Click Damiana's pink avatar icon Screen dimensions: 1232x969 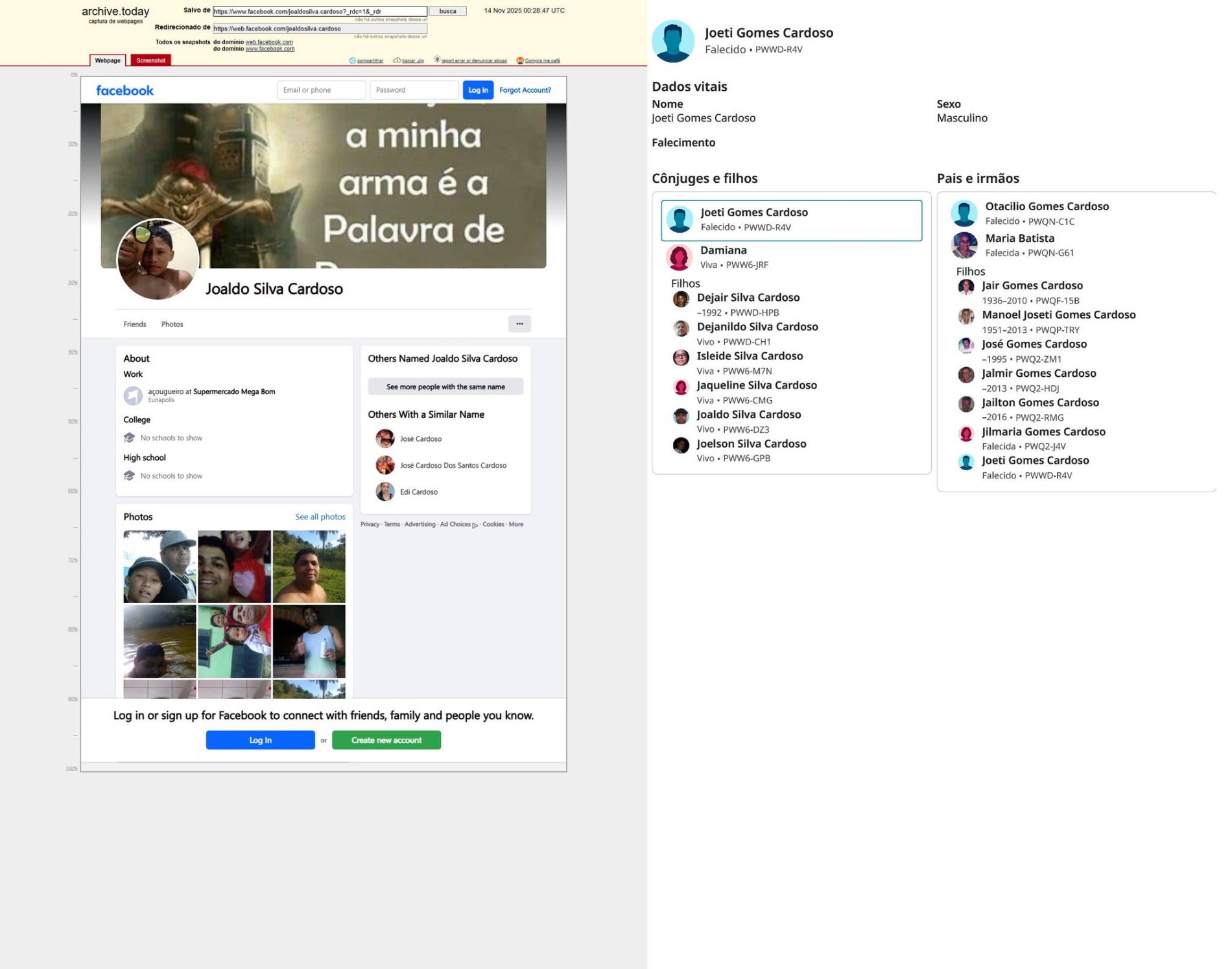[x=679, y=257]
